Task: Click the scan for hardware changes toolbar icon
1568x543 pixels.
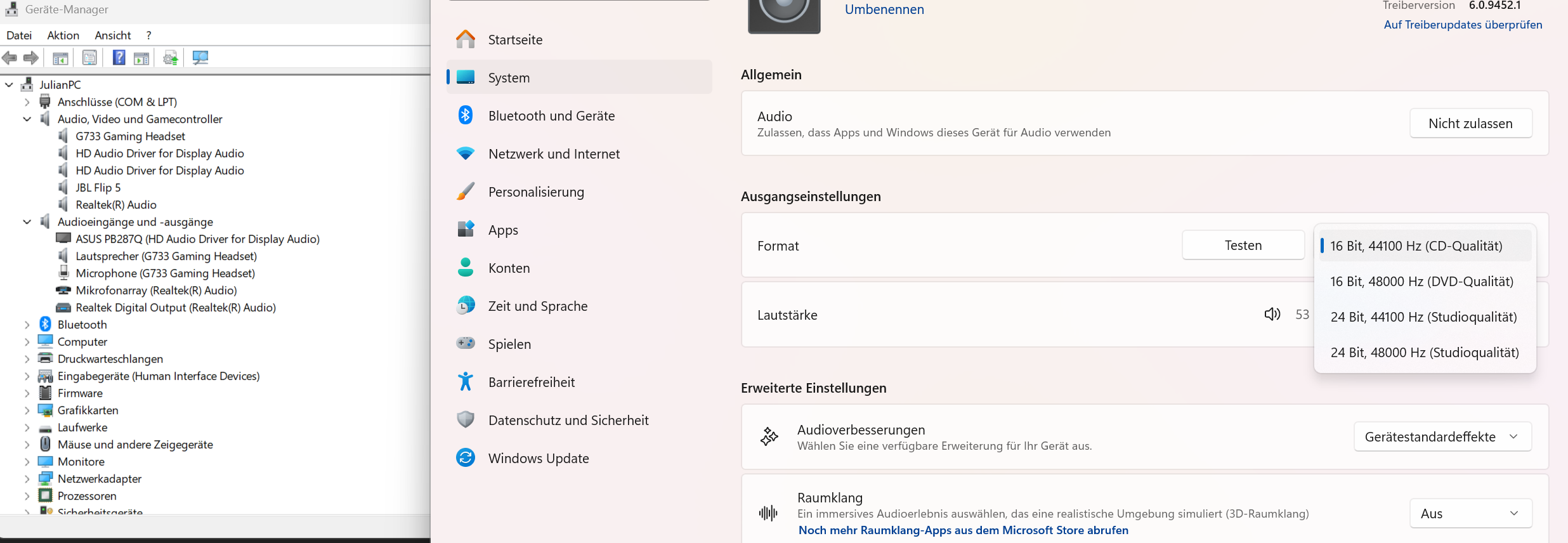Action: pos(200,58)
